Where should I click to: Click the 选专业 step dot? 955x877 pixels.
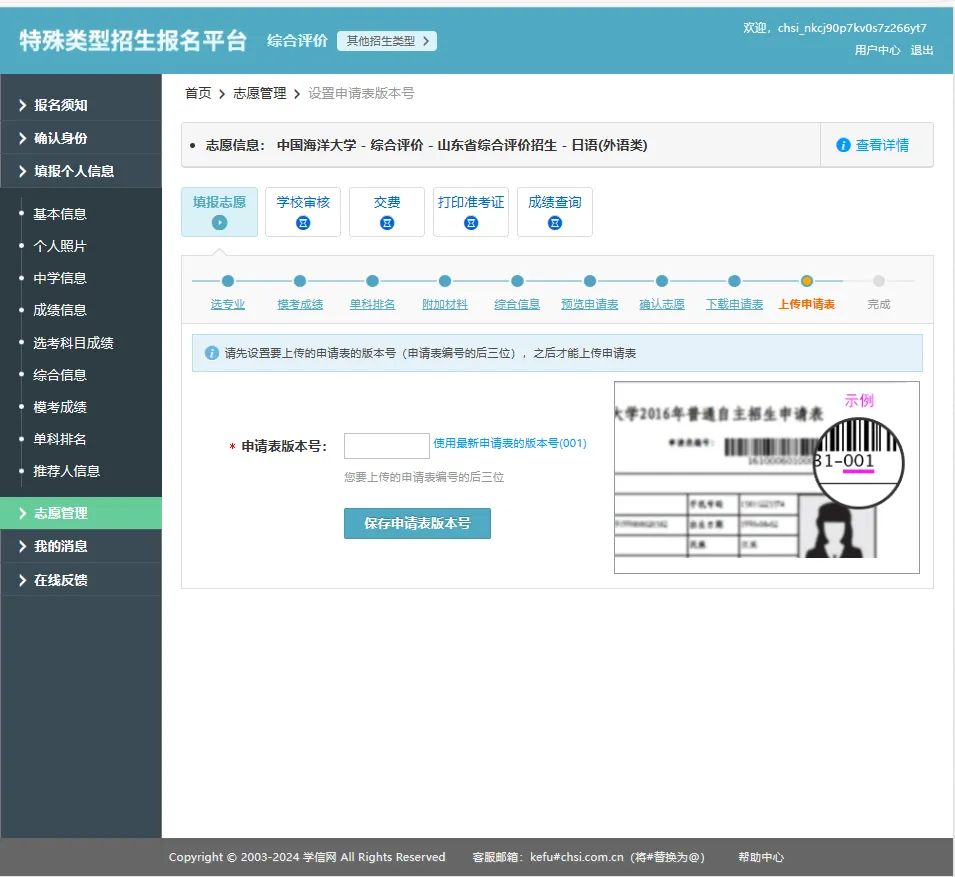pyautogui.click(x=228, y=281)
